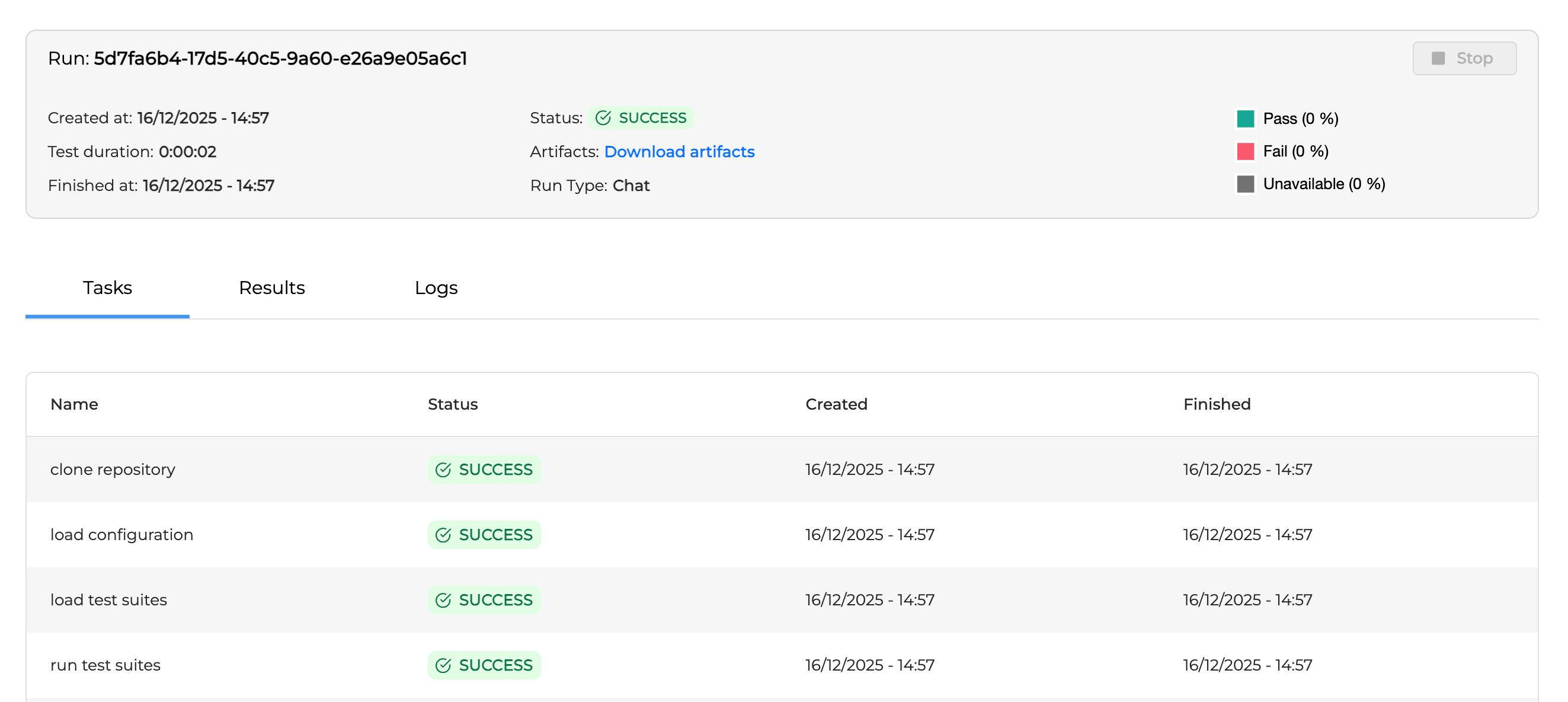
Task: Click the Status column header
Action: click(452, 404)
